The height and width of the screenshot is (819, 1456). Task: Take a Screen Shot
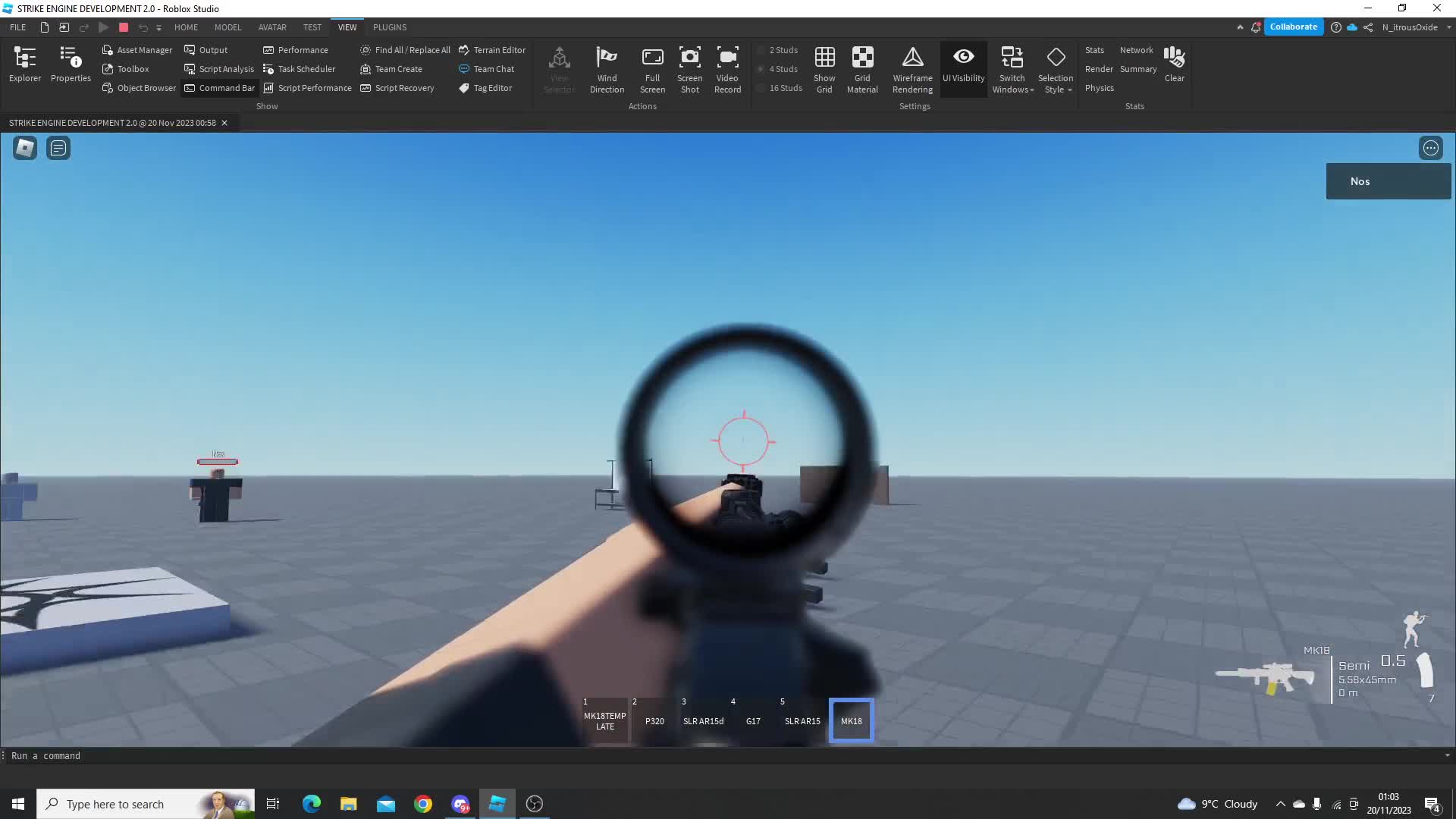tap(690, 68)
